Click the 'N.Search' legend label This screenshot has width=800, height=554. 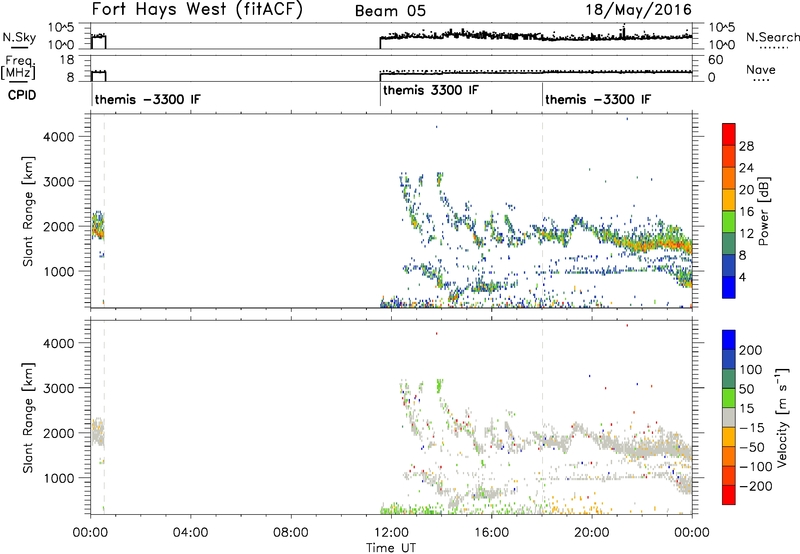tap(772, 37)
